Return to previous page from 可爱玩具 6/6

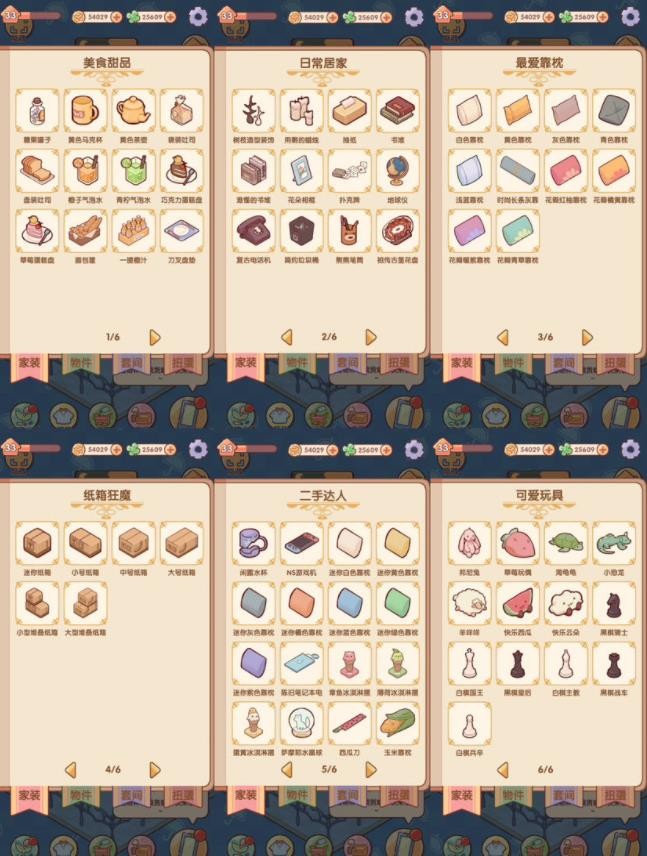(503, 770)
